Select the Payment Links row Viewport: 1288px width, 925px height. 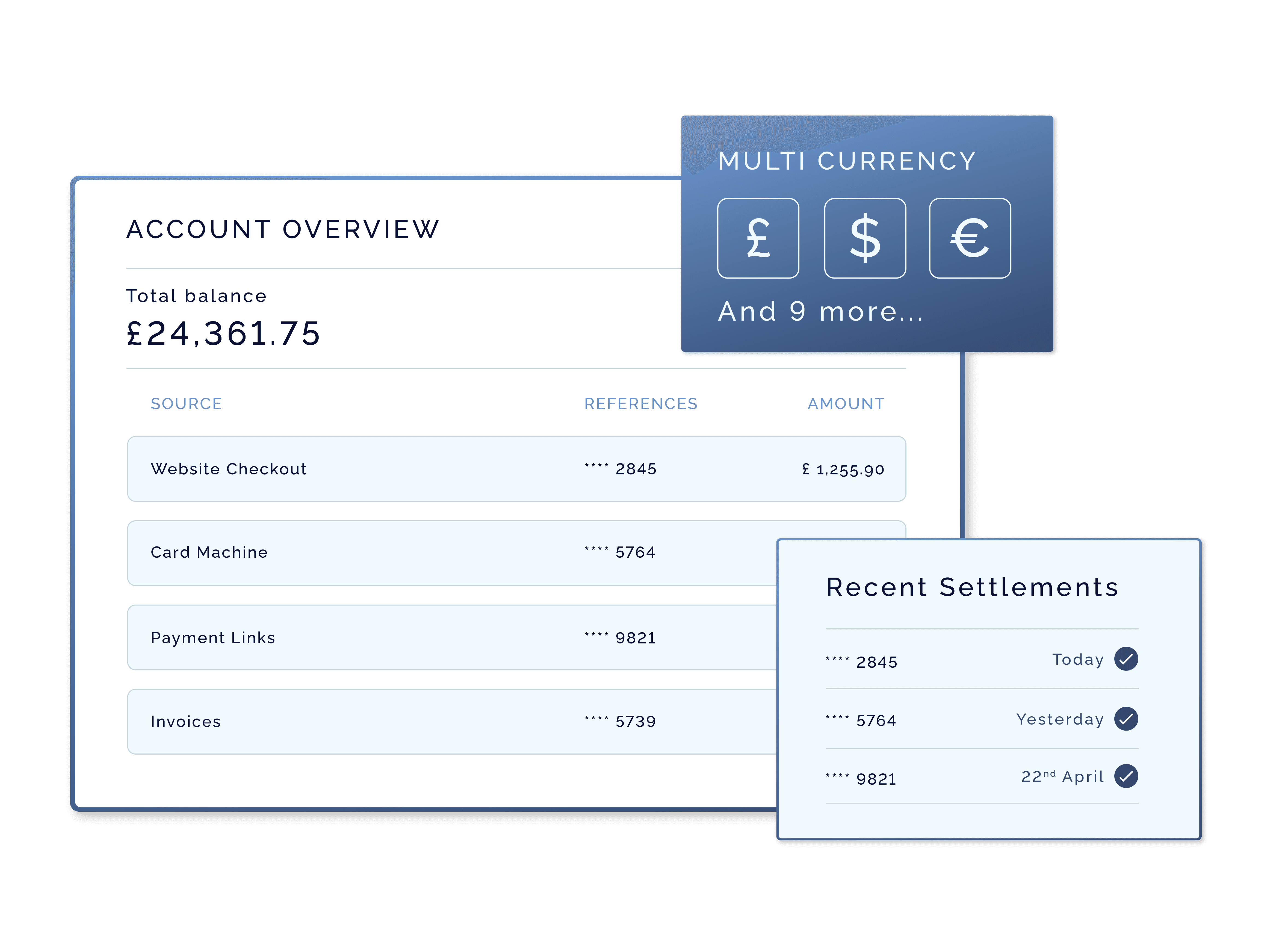[213, 638]
